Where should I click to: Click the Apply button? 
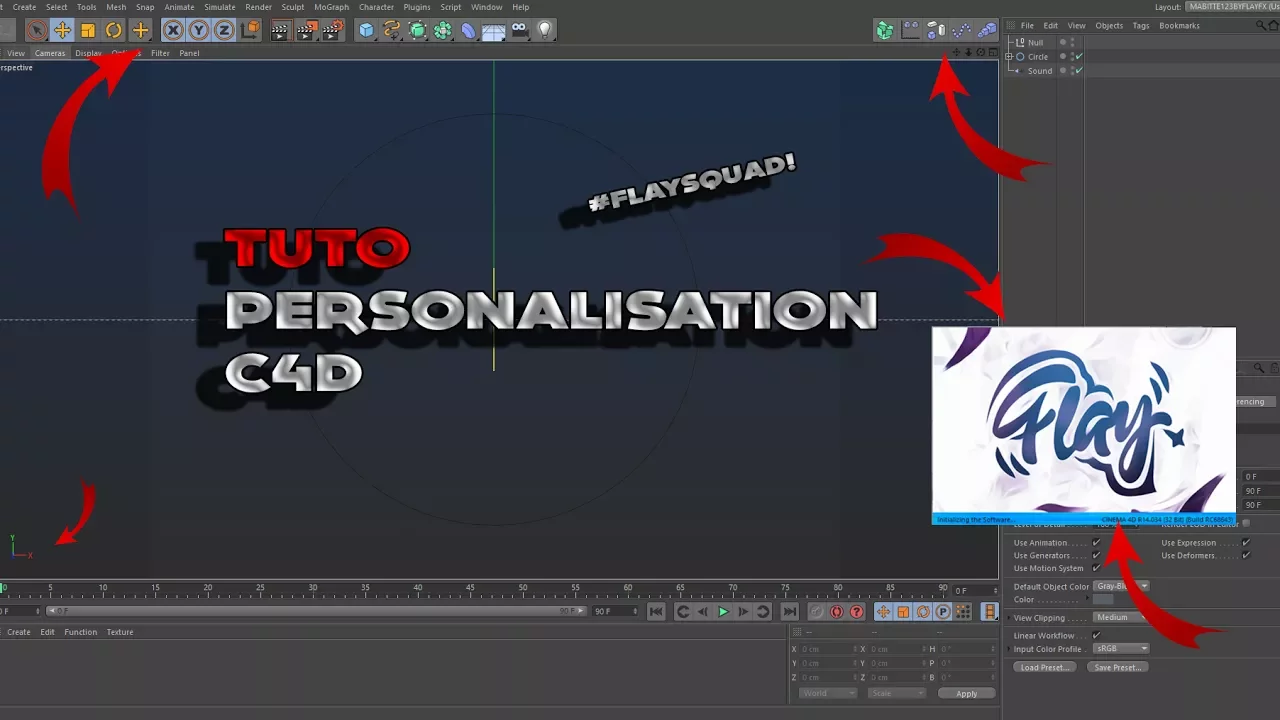(x=966, y=693)
